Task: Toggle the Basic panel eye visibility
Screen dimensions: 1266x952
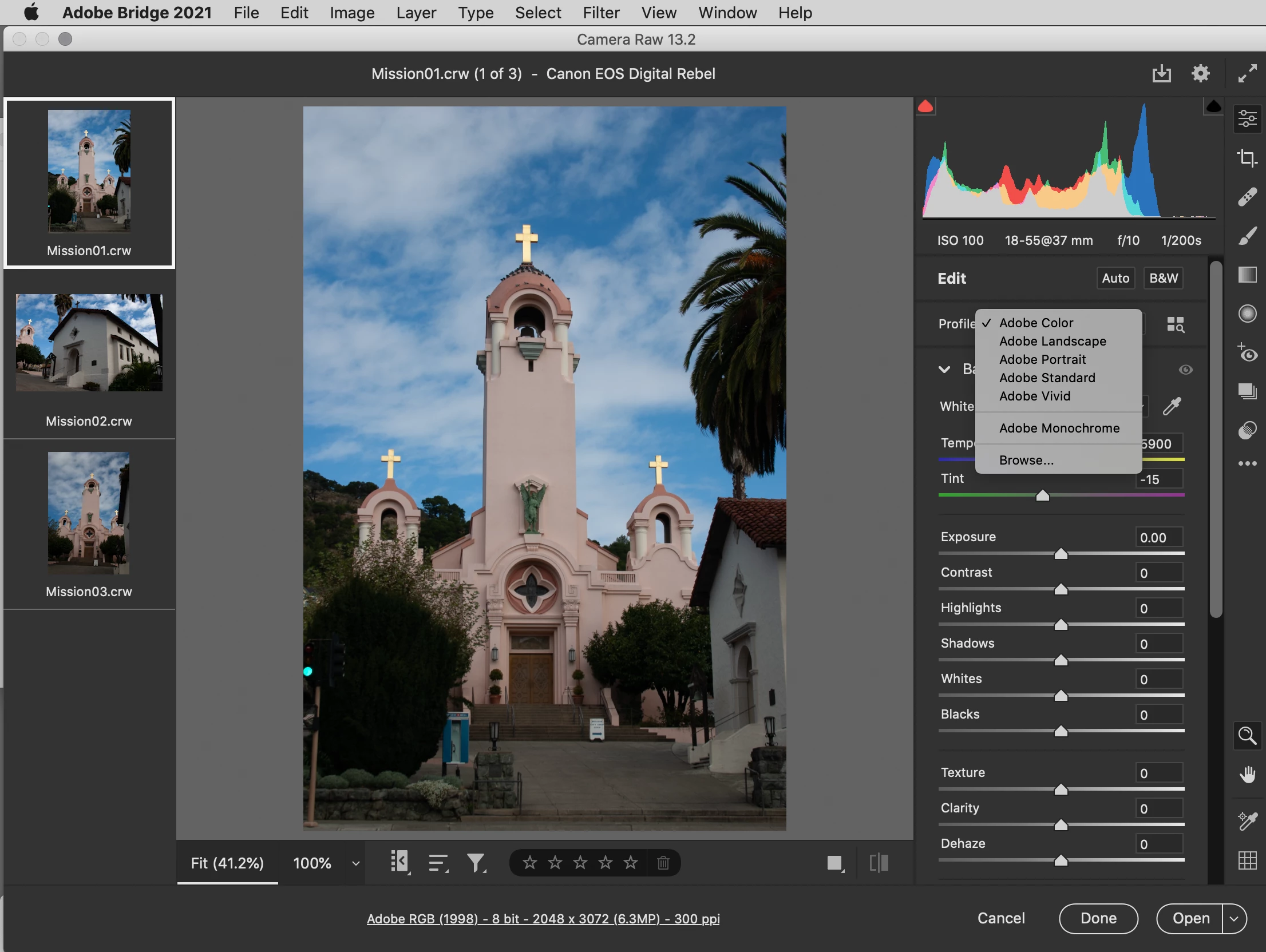Action: pyautogui.click(x=1185, y=370)
